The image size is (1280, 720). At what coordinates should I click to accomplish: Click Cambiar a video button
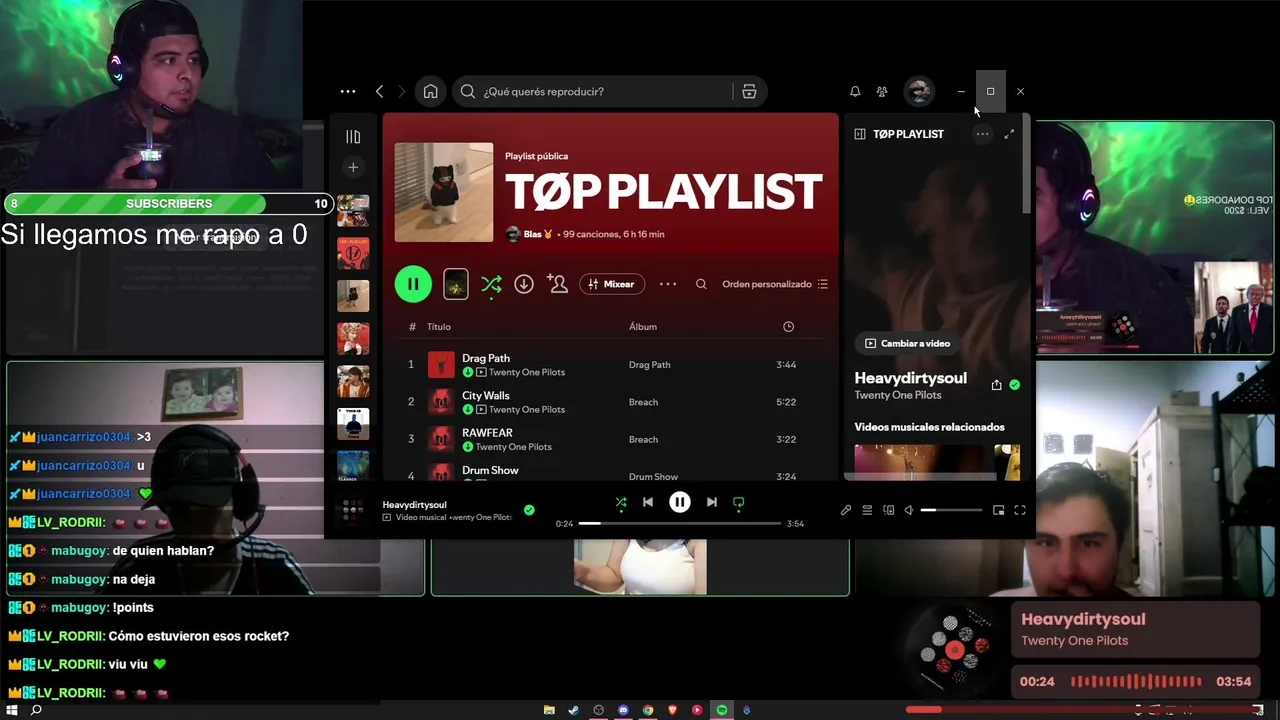click(908, 343)
